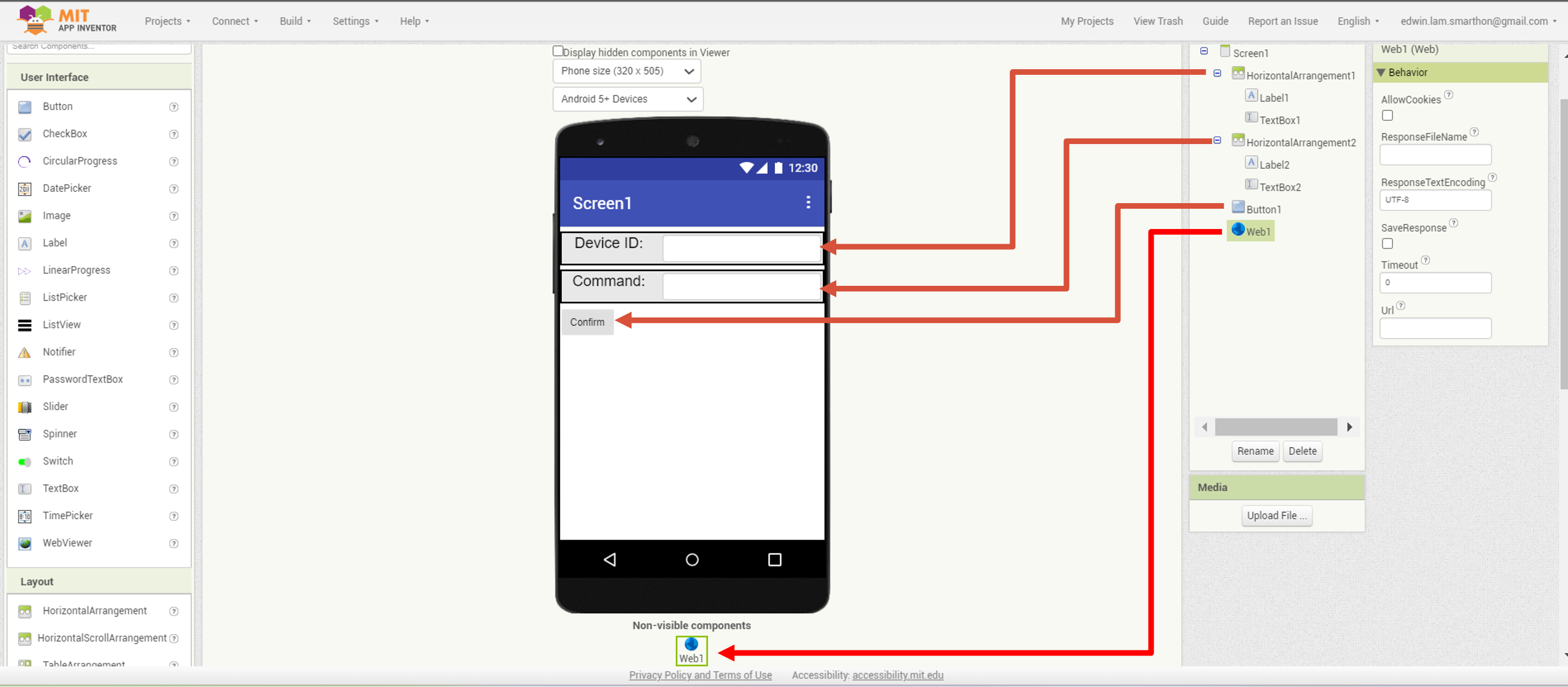Click the MIT App Inventor logo
Viewport: 1568px width, 687px height.
click(x=67, y=20)
